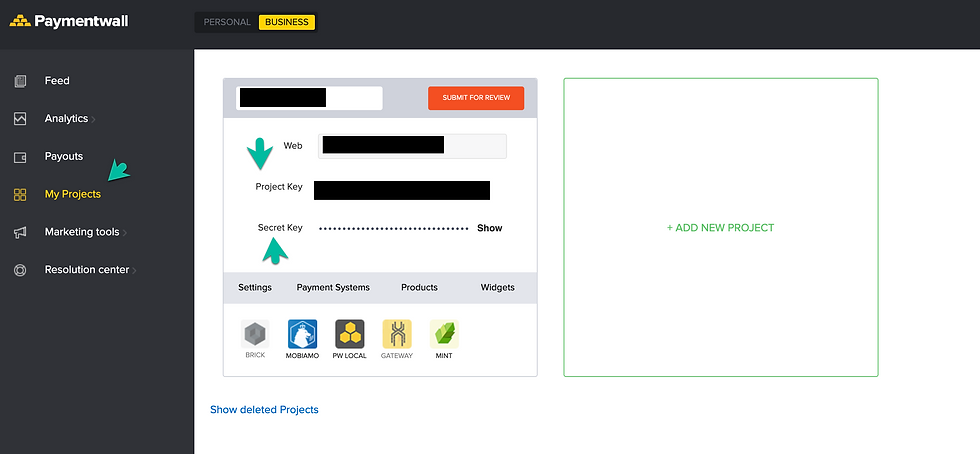Screen dimensions: 980x454
Task: Click the My Projects grid icon
Action: (20, 194)
